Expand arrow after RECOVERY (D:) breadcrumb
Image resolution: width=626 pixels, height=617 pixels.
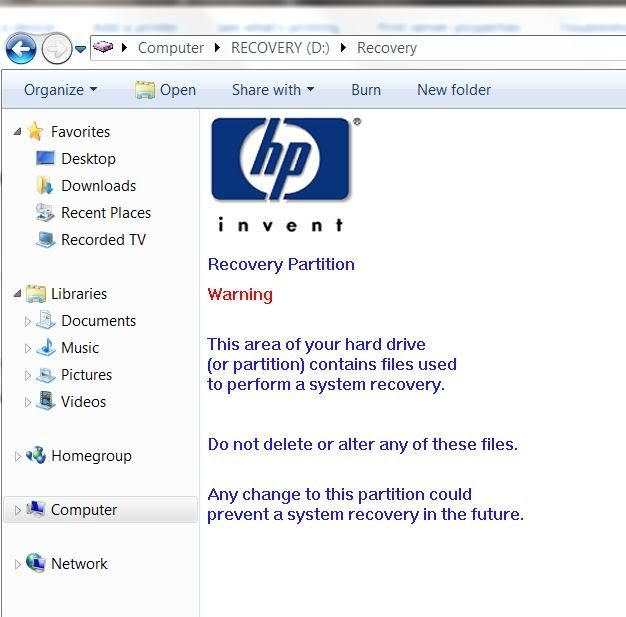(343, 48)
